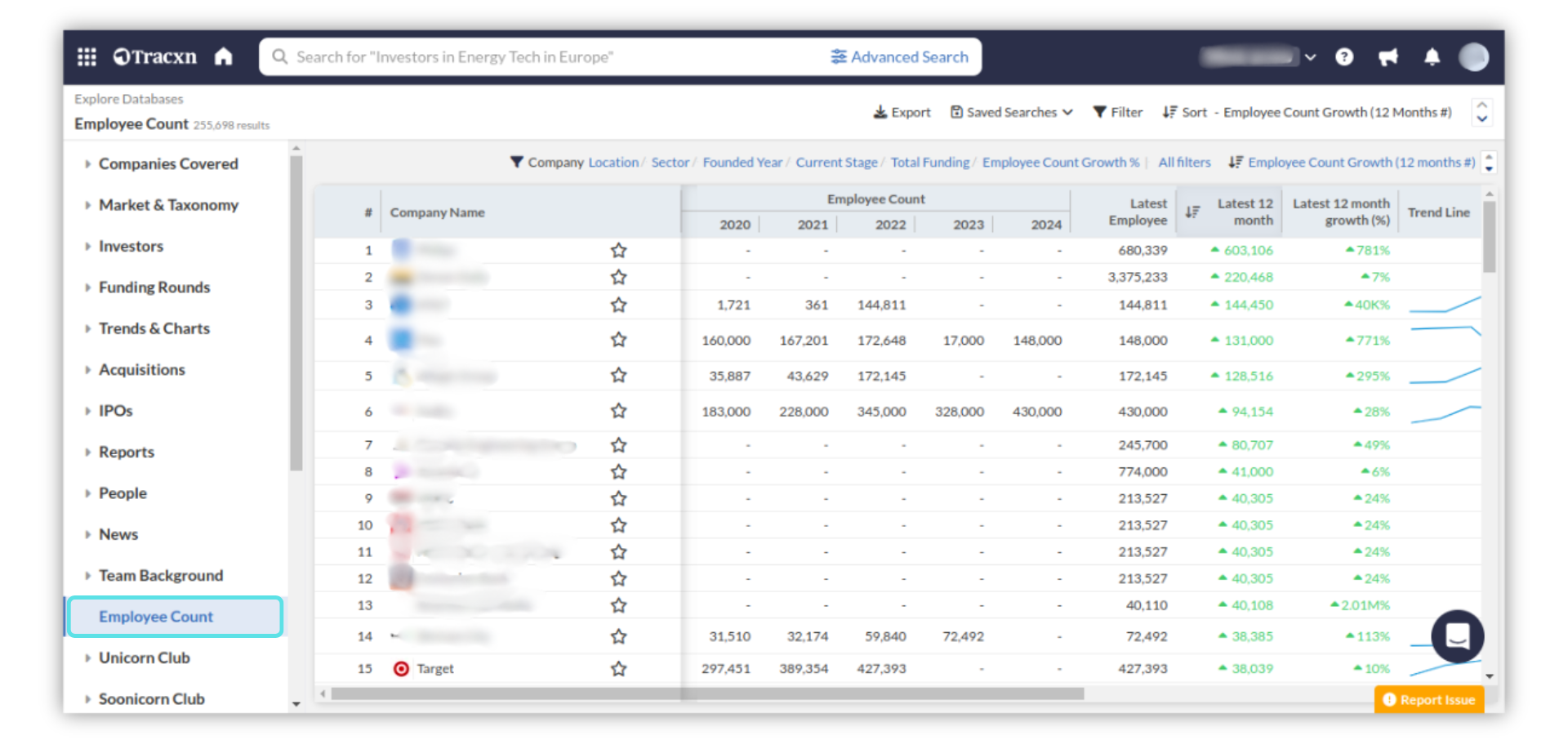Viewport: 1568px width, 749px height.
Task: Open the announcements megaphone icon
Action: click(1388, 57)
